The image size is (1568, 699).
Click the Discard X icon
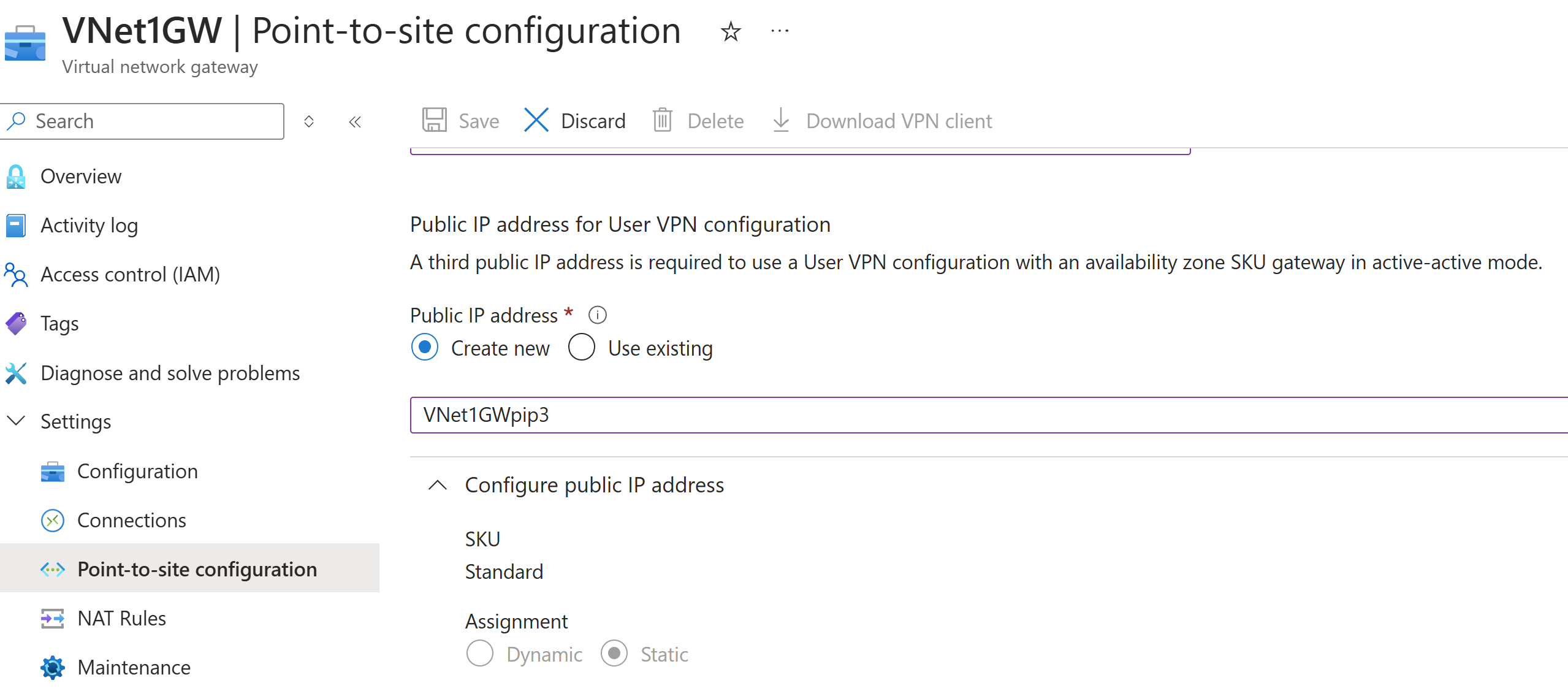(x=536, y=120)
